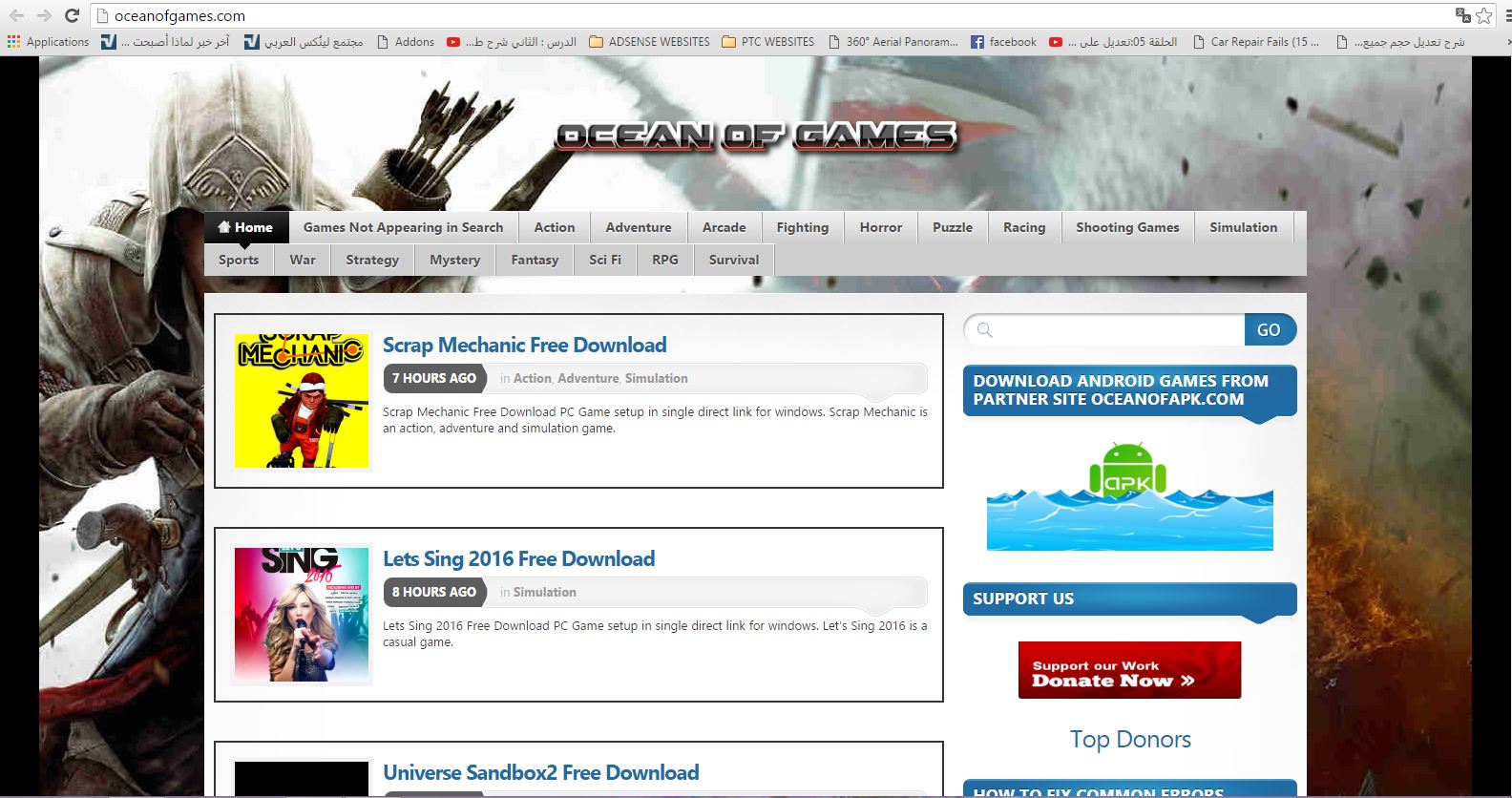Select the Shooting Games category
Viewport: 1512px width, 798px height.
click(1127, 227)
